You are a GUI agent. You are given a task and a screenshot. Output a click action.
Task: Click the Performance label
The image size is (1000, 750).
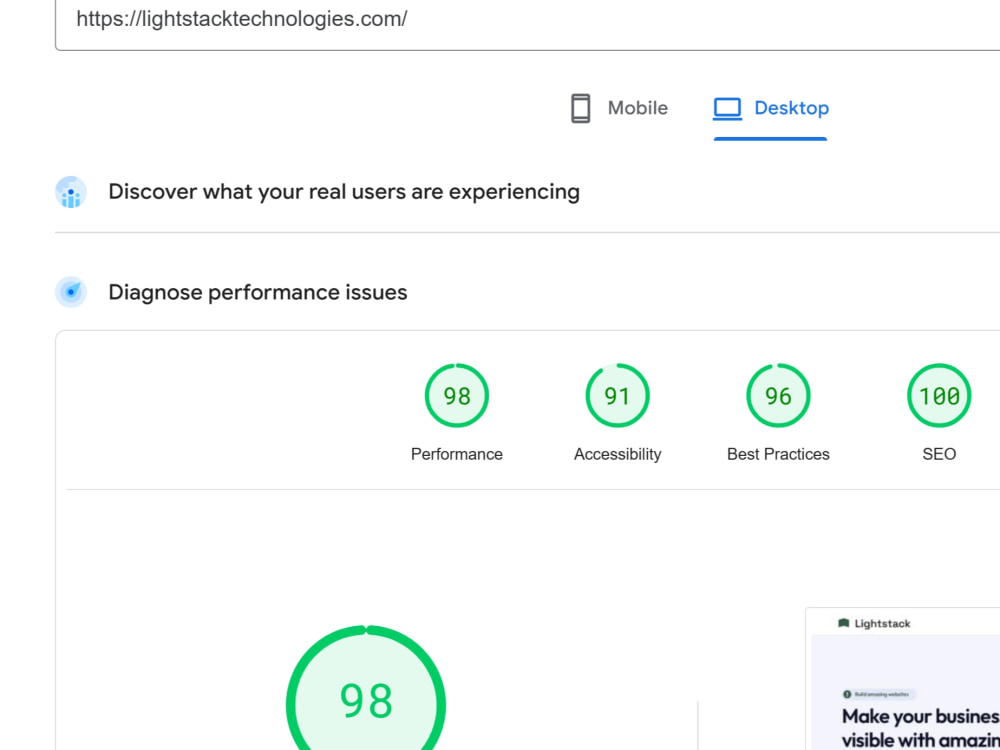(x=457, y=454)
